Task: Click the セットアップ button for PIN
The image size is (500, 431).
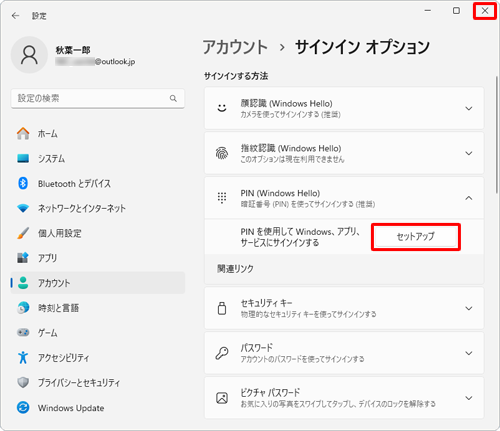Action: click(416, 237)
